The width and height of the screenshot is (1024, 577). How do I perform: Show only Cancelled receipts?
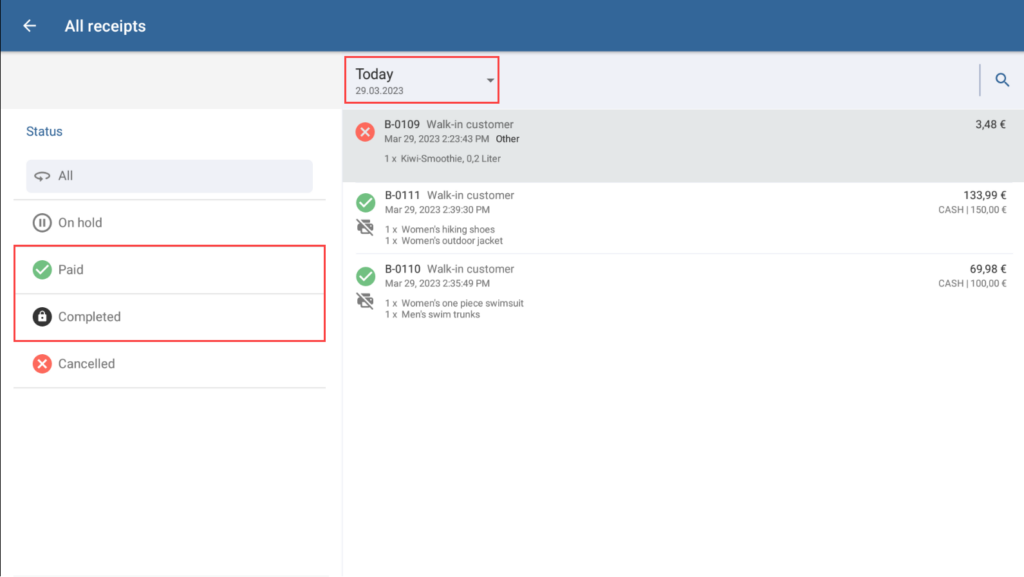click(x=86, y=364)
